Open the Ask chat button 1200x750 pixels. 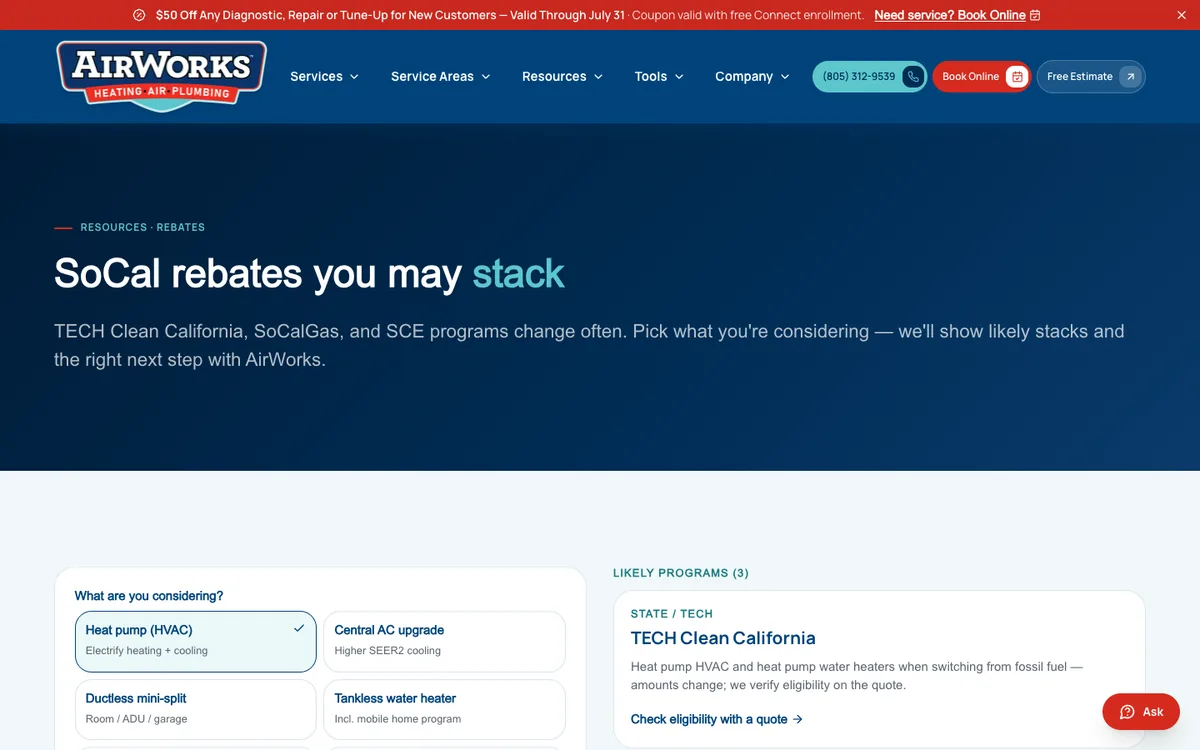(1141, 712)
